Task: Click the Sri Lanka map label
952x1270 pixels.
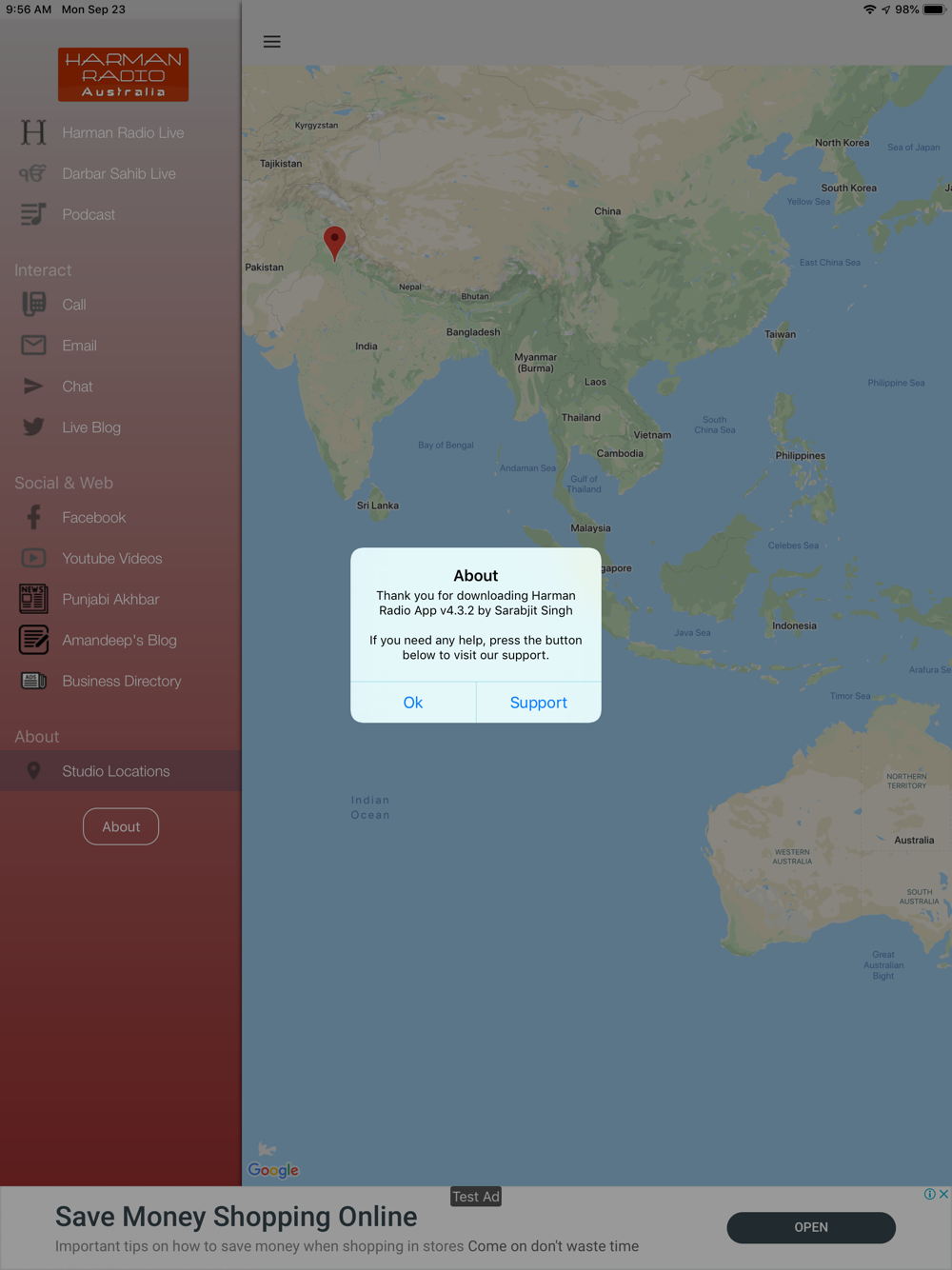Action: (x=378, y=506)
